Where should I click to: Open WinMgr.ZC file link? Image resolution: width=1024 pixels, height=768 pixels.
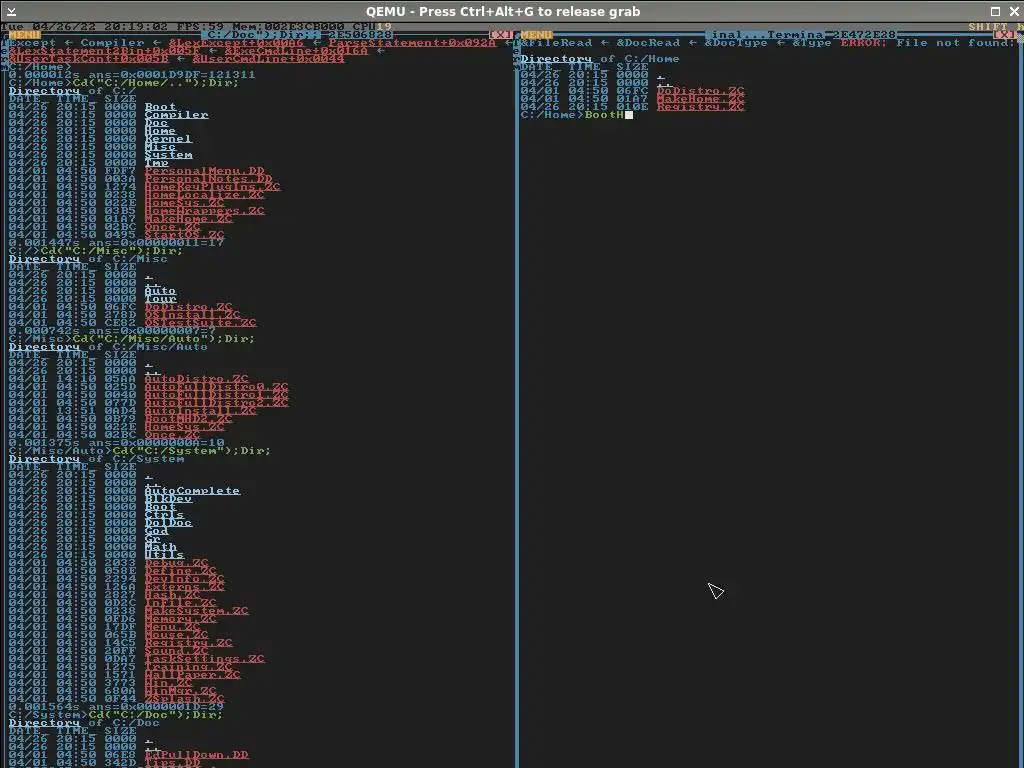point(180,691)
